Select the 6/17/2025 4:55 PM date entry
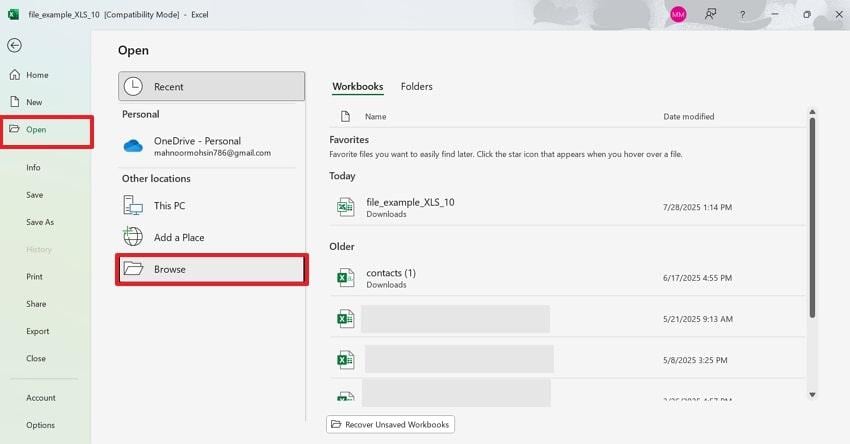Screen dimensions: 850x444 (x=697, y=278)
